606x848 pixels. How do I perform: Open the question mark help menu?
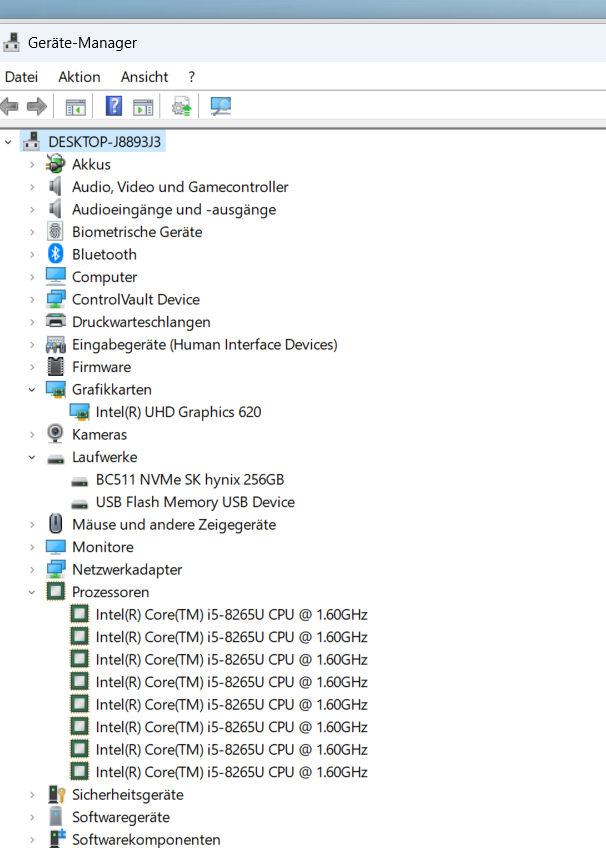pyautogui.click(x=191, y=77)
